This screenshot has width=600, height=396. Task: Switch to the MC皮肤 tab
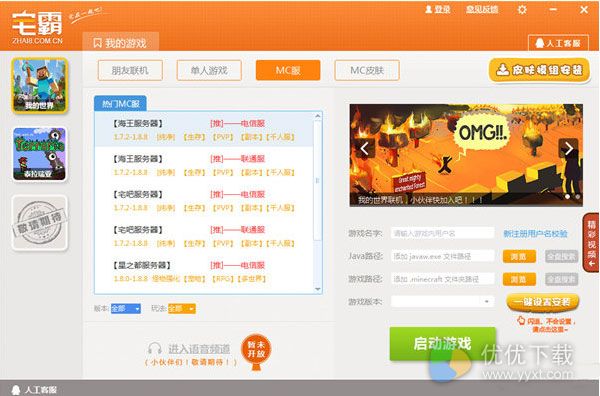[367, 70]
